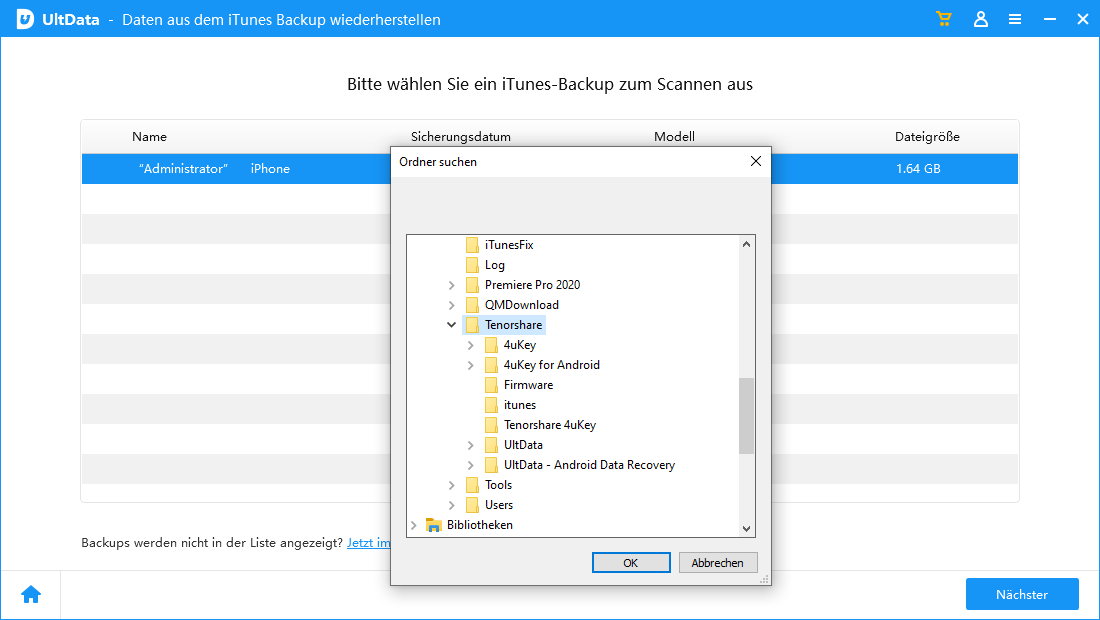Open the 'Jetzt im' link
The height and width of the screenshot is (620, 1100).
(x=368, y=542)
